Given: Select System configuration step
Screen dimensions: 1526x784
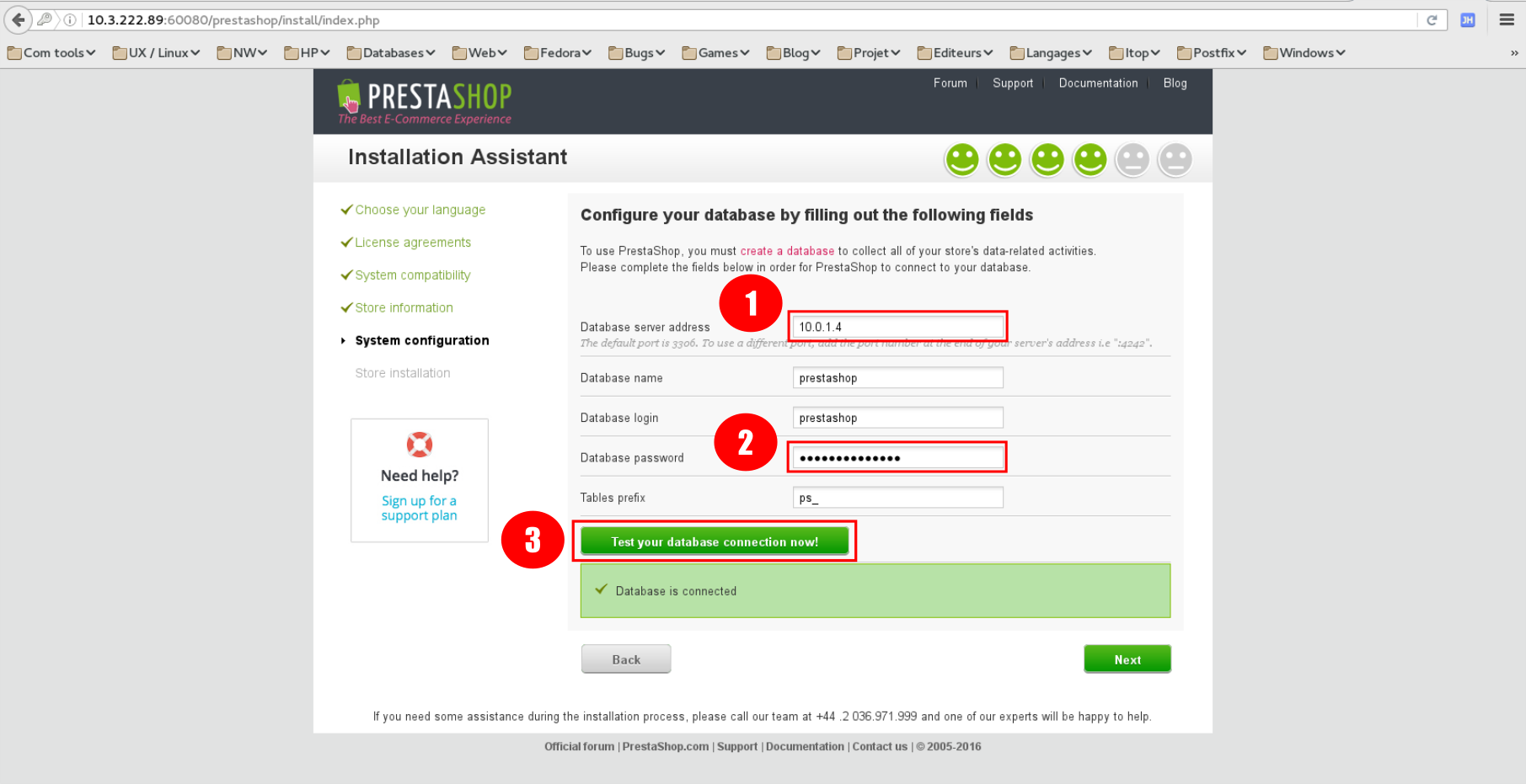Looking at the screenshot, I should 422,340.
